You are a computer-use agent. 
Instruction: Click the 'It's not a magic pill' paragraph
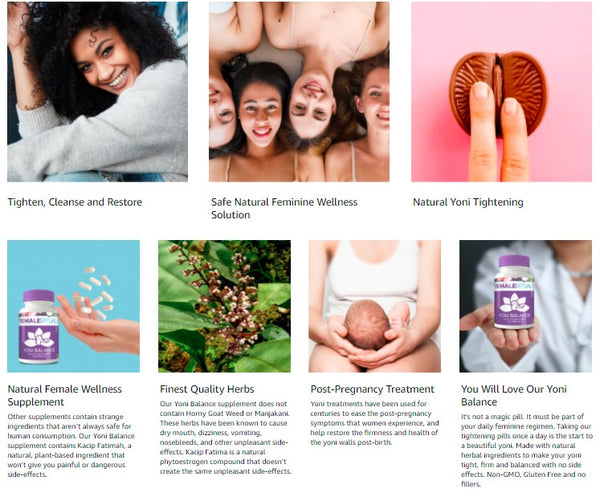[x=527, y=450]
